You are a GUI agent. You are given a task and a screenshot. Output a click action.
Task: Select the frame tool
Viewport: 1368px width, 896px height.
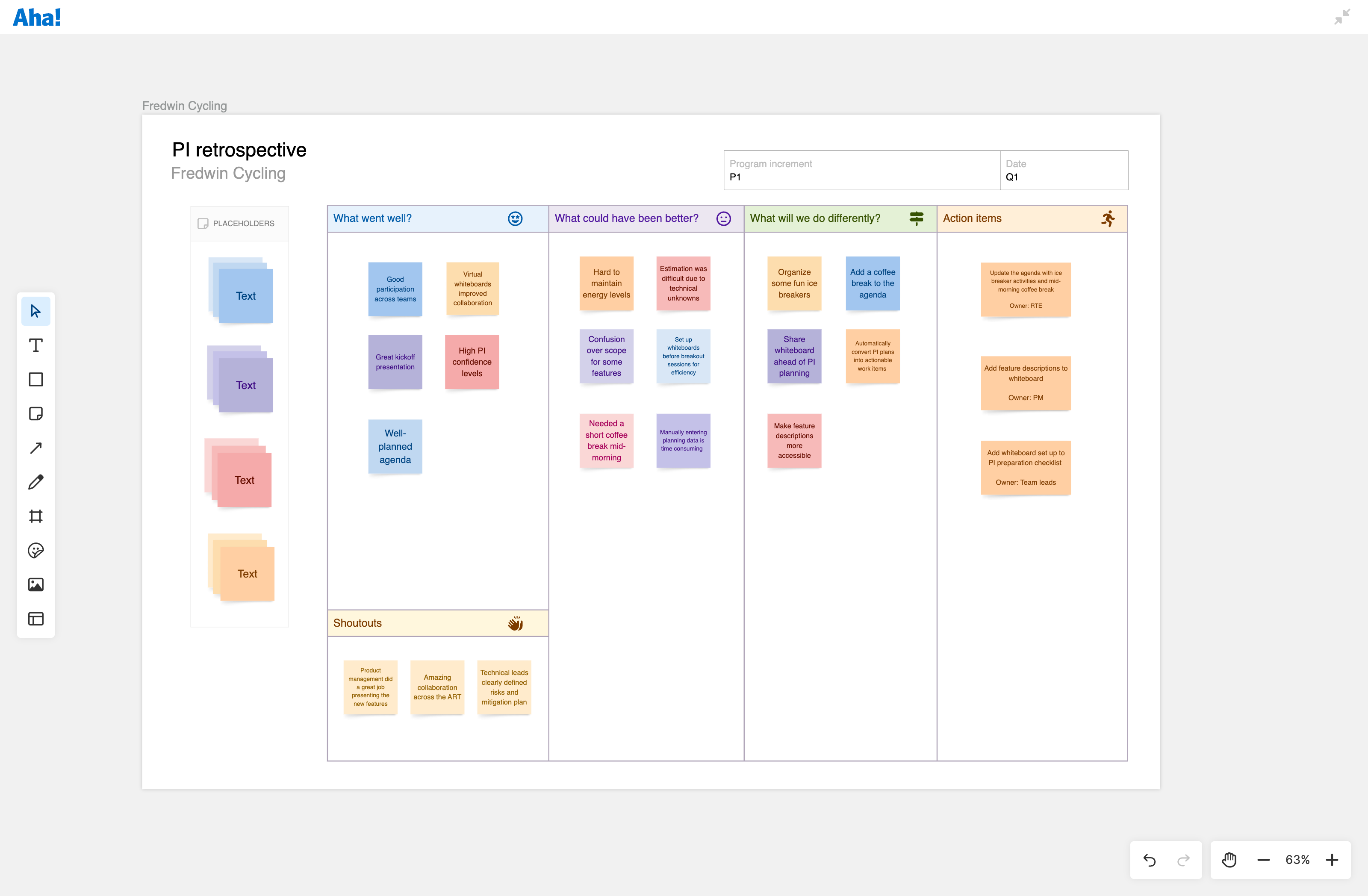pos(35,516)
